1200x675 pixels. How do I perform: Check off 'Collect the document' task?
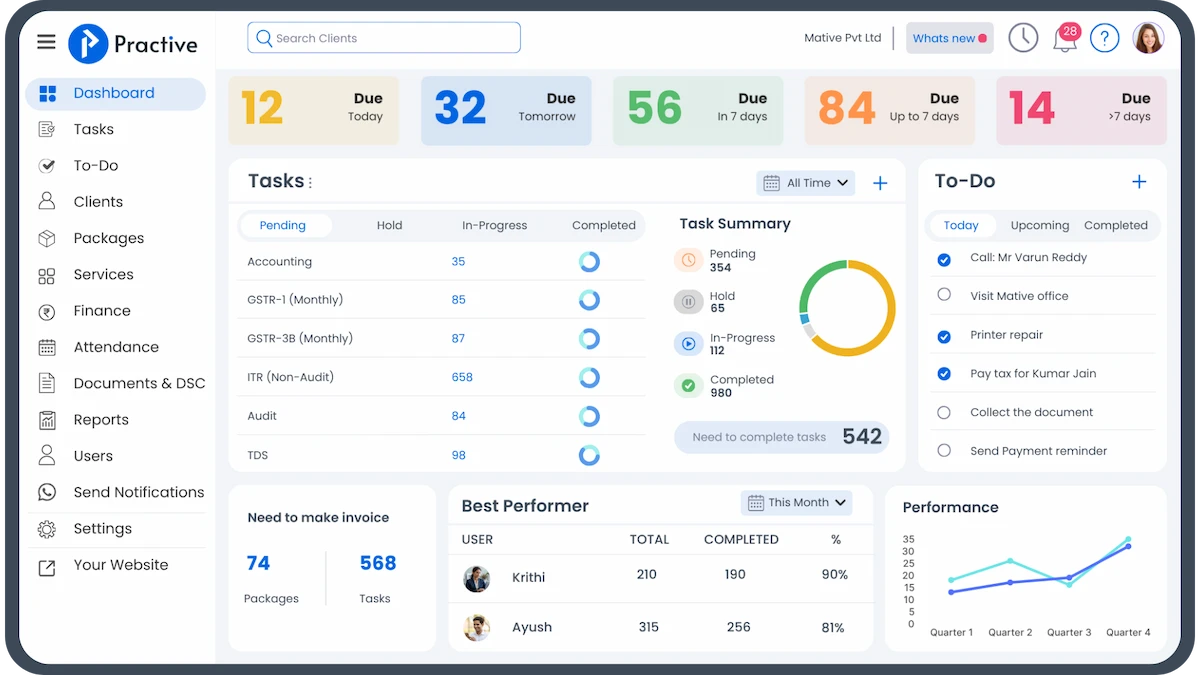943,412
